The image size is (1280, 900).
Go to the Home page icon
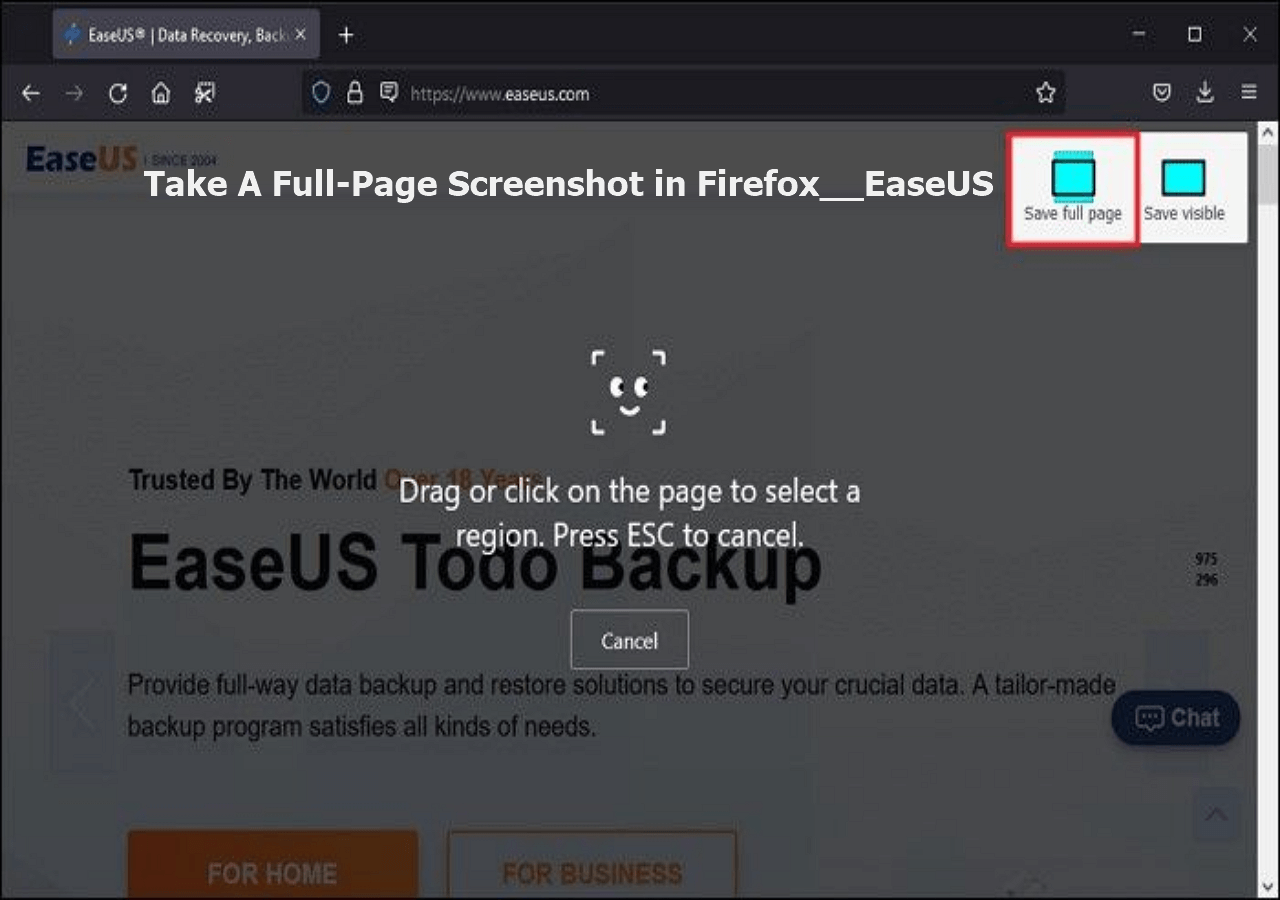(161, 93)
